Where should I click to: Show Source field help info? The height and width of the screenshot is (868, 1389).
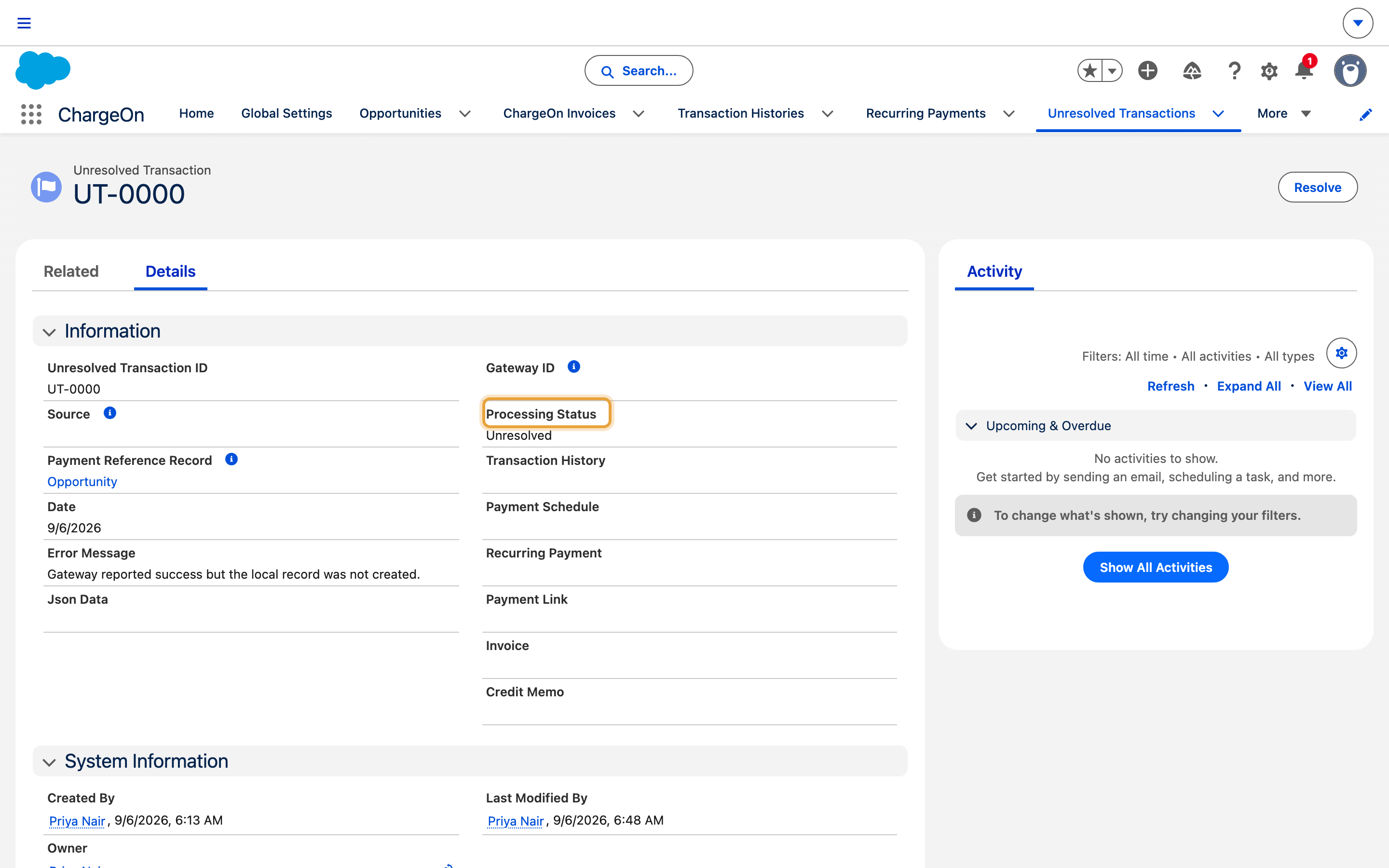pyautogui.click(x=109, y=413)
